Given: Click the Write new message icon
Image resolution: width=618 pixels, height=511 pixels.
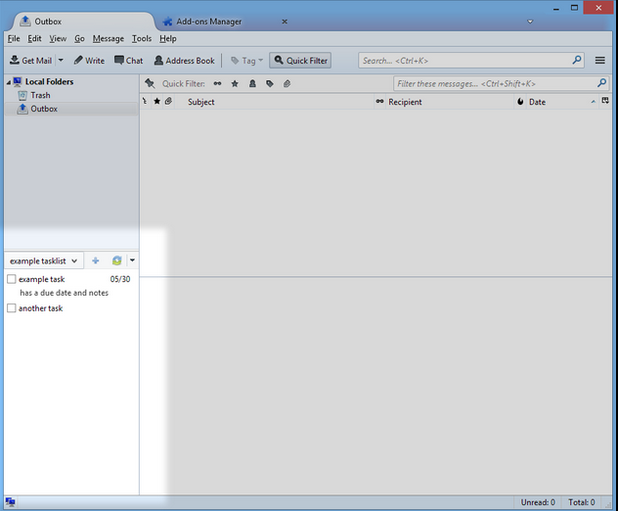Looking at the screenshot, I should coord(89,61).
